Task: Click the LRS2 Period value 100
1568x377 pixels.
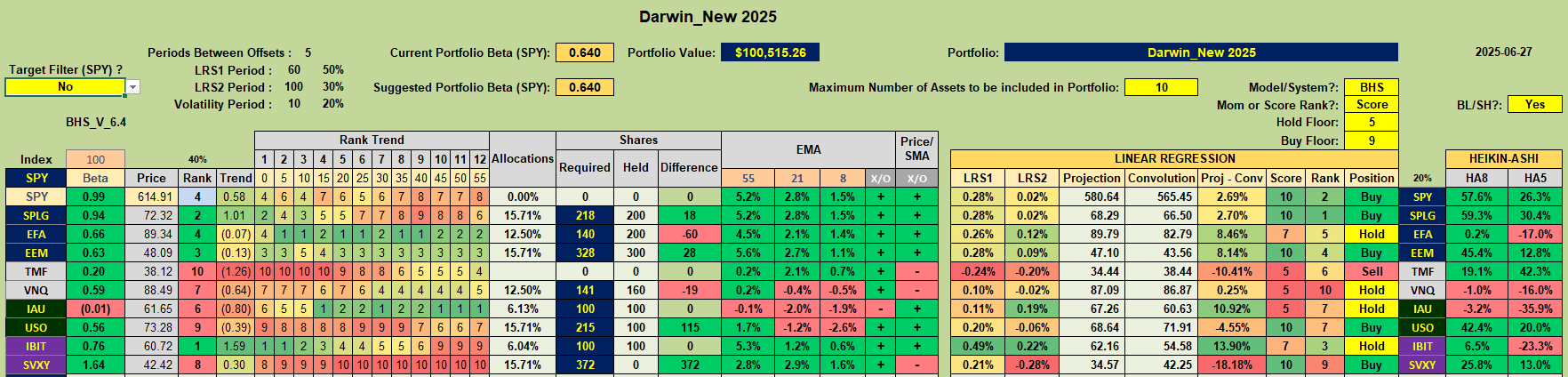Action: [293, 86]
